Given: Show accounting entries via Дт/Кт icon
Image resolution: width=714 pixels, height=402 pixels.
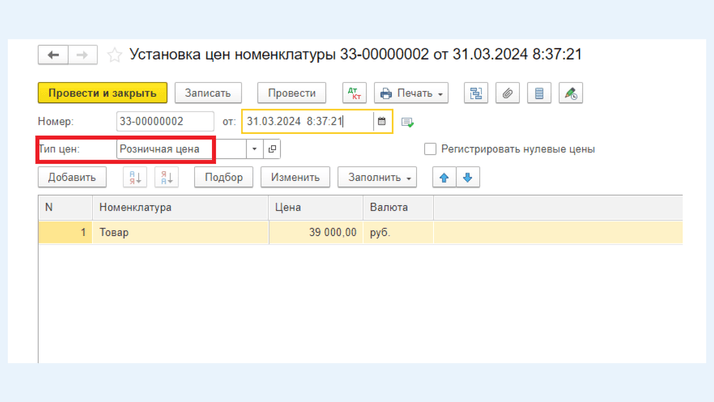Looking at the screenshot, I should 355,93.
